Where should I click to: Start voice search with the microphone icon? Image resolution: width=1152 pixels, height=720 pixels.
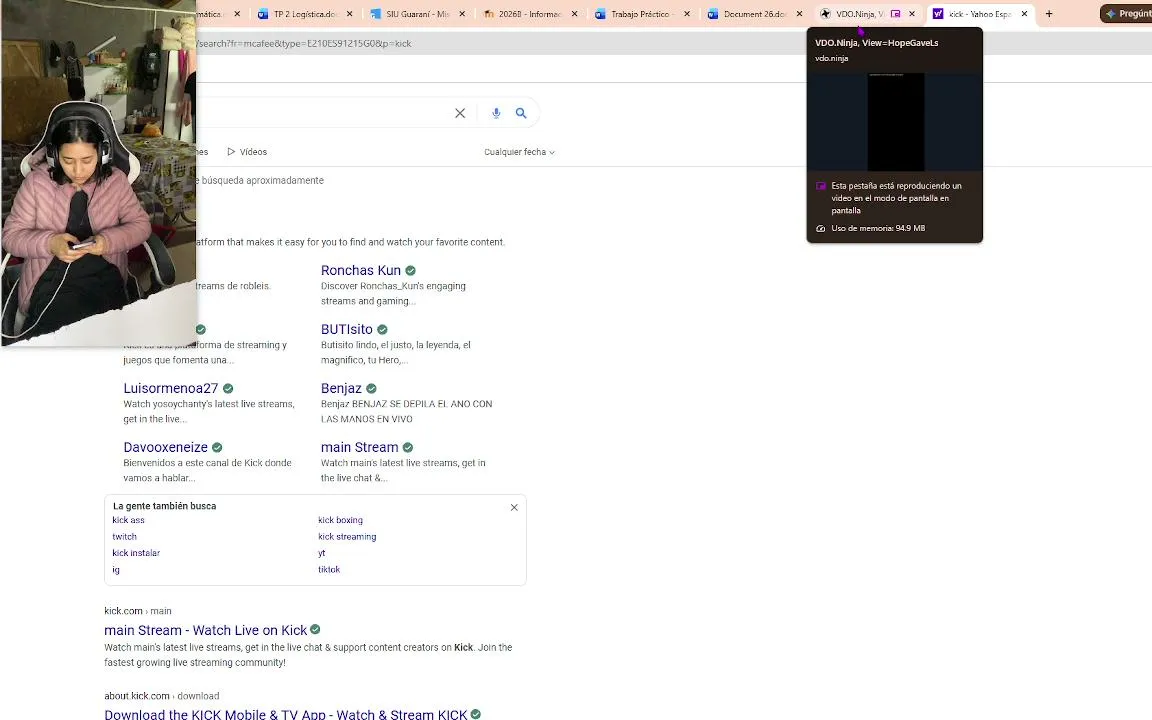pos(496,113)
